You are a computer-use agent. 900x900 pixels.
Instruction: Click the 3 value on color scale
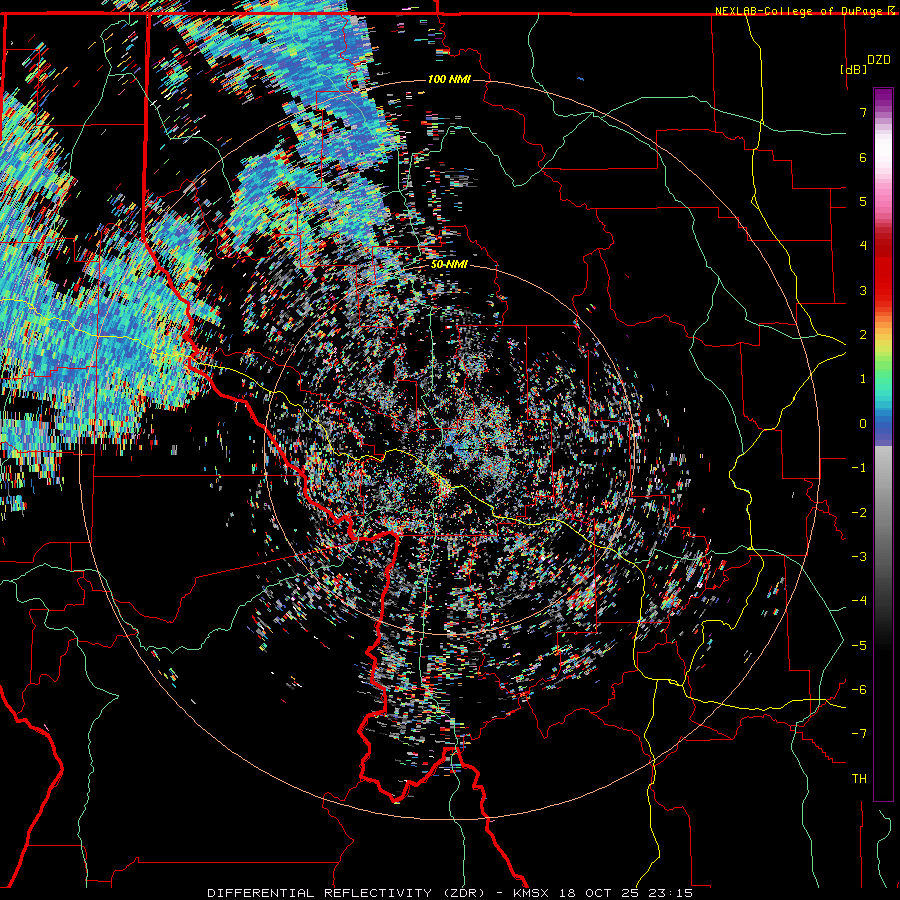(863, 290)
